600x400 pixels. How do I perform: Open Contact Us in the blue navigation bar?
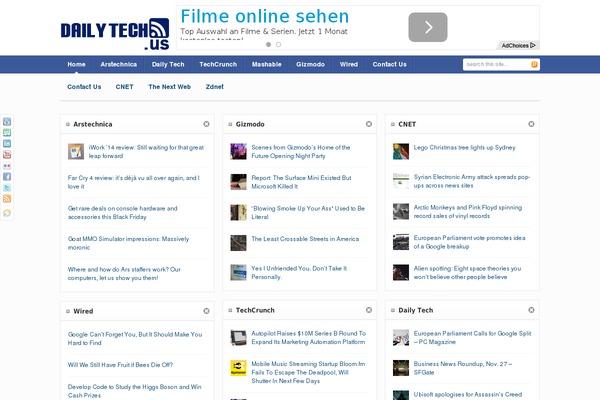(x=390, y=64)
